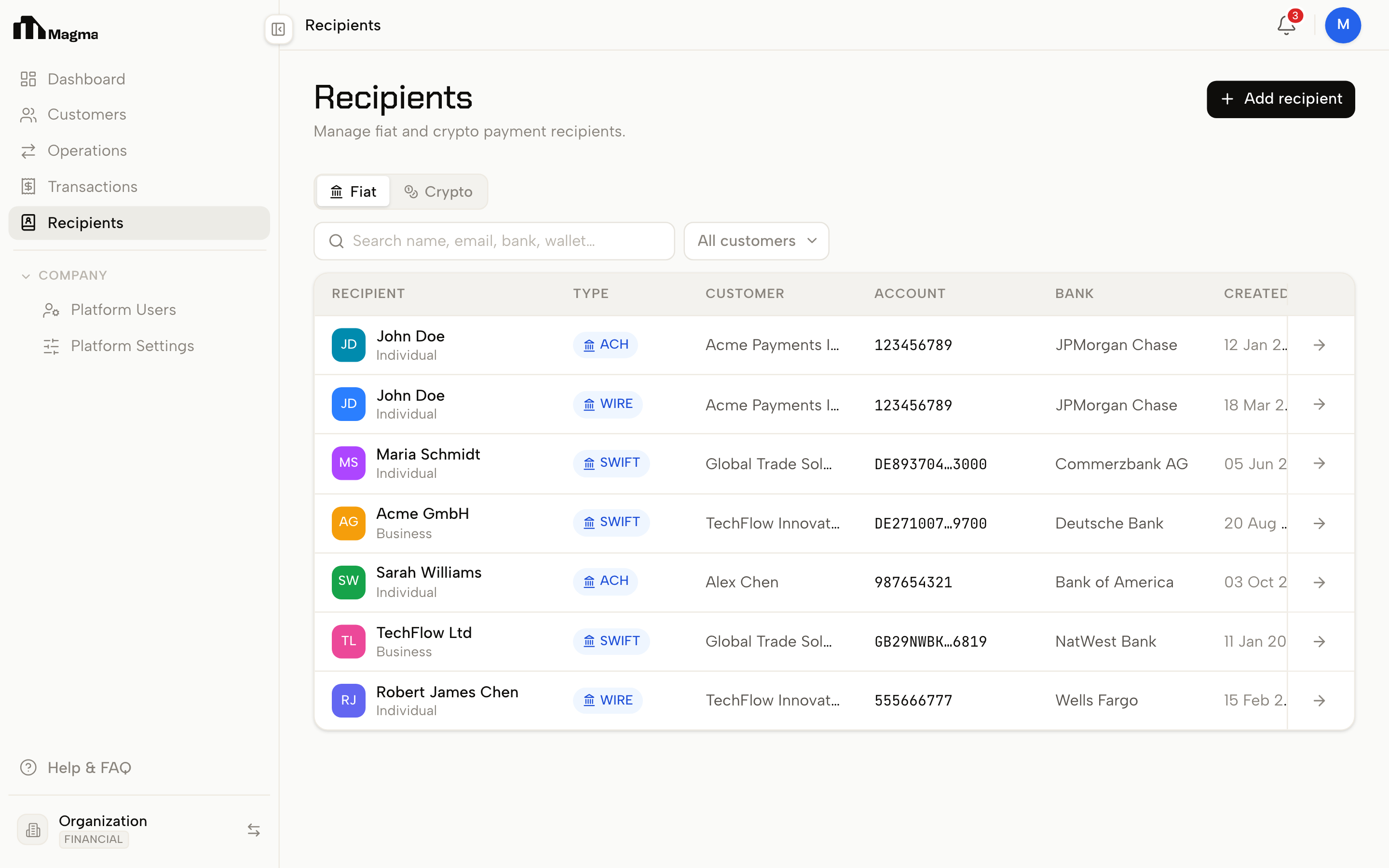Click the Platform Users icon

coord(51,310)
